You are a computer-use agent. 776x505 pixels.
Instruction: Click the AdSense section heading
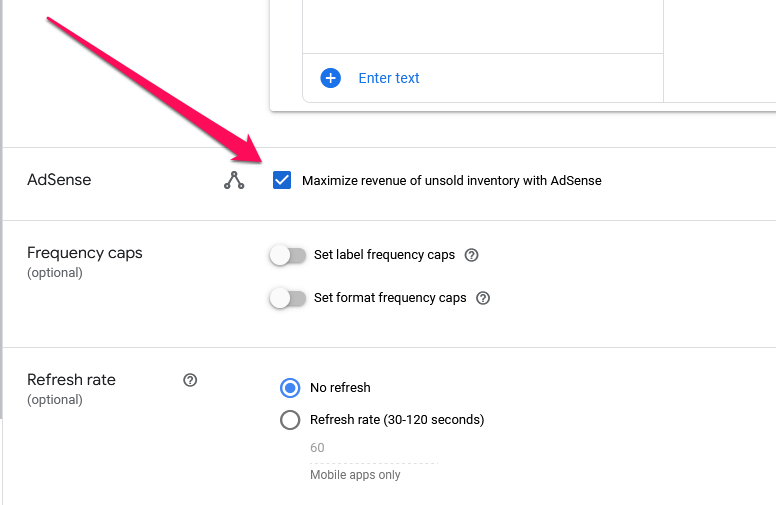point(59,180)
